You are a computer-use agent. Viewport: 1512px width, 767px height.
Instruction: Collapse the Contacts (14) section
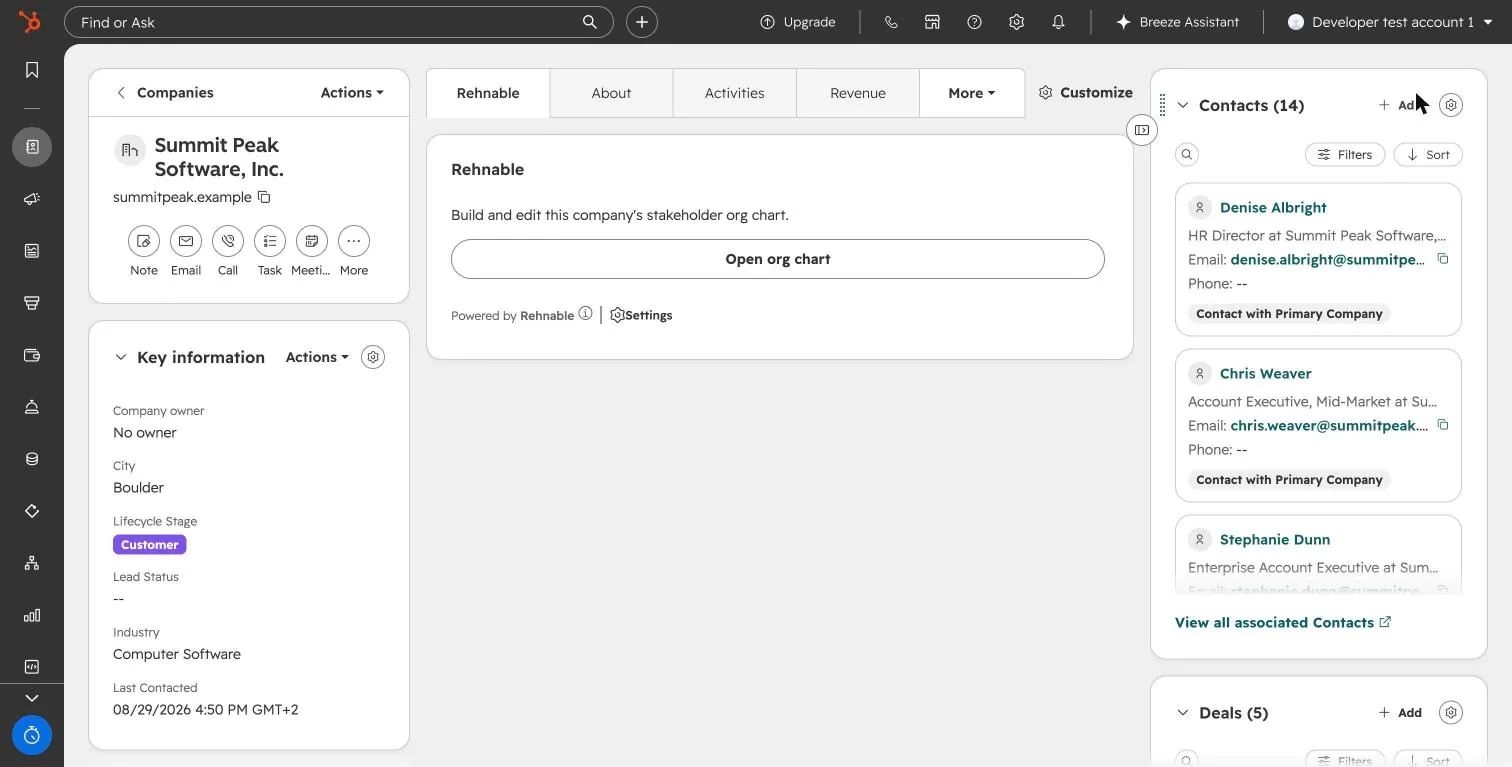[x=1183, y=105]
